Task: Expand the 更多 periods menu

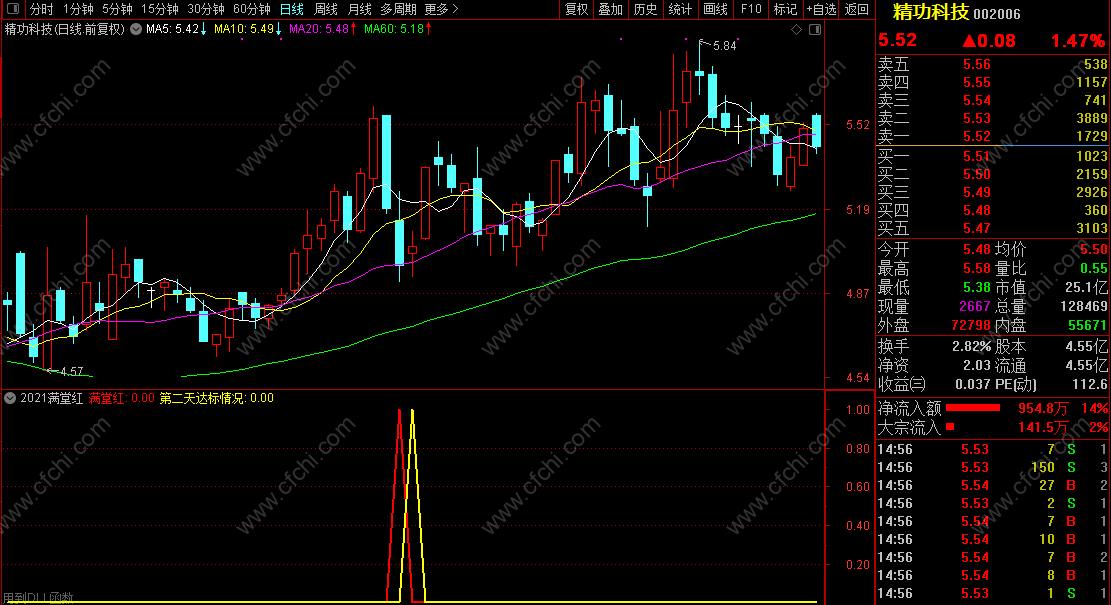Action: coord(441,9)
